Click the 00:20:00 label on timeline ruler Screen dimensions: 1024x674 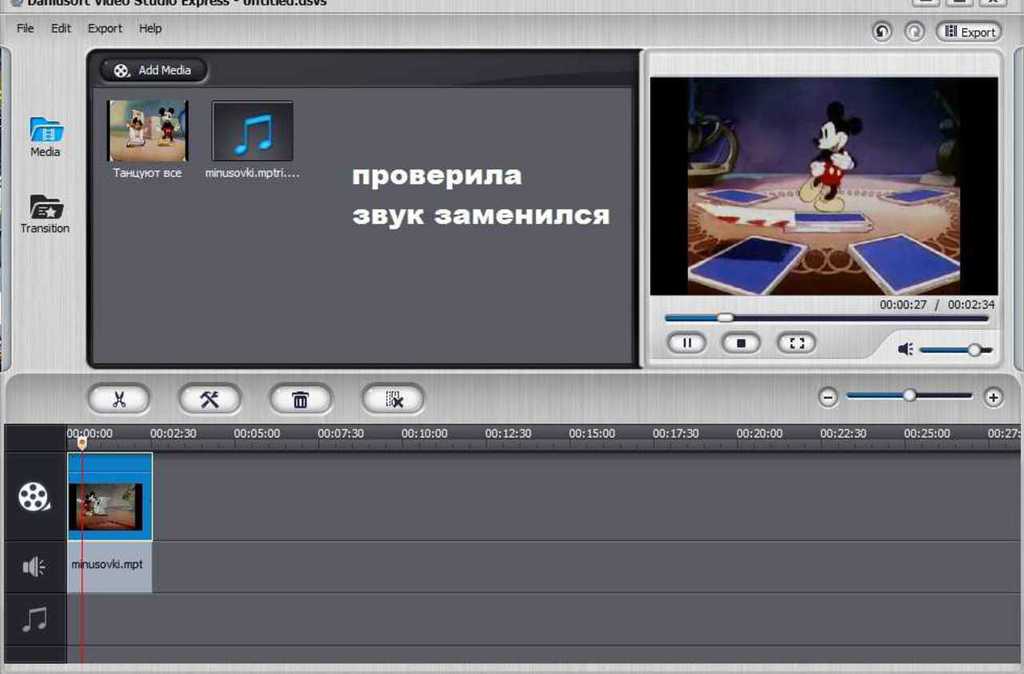(760, 434)
